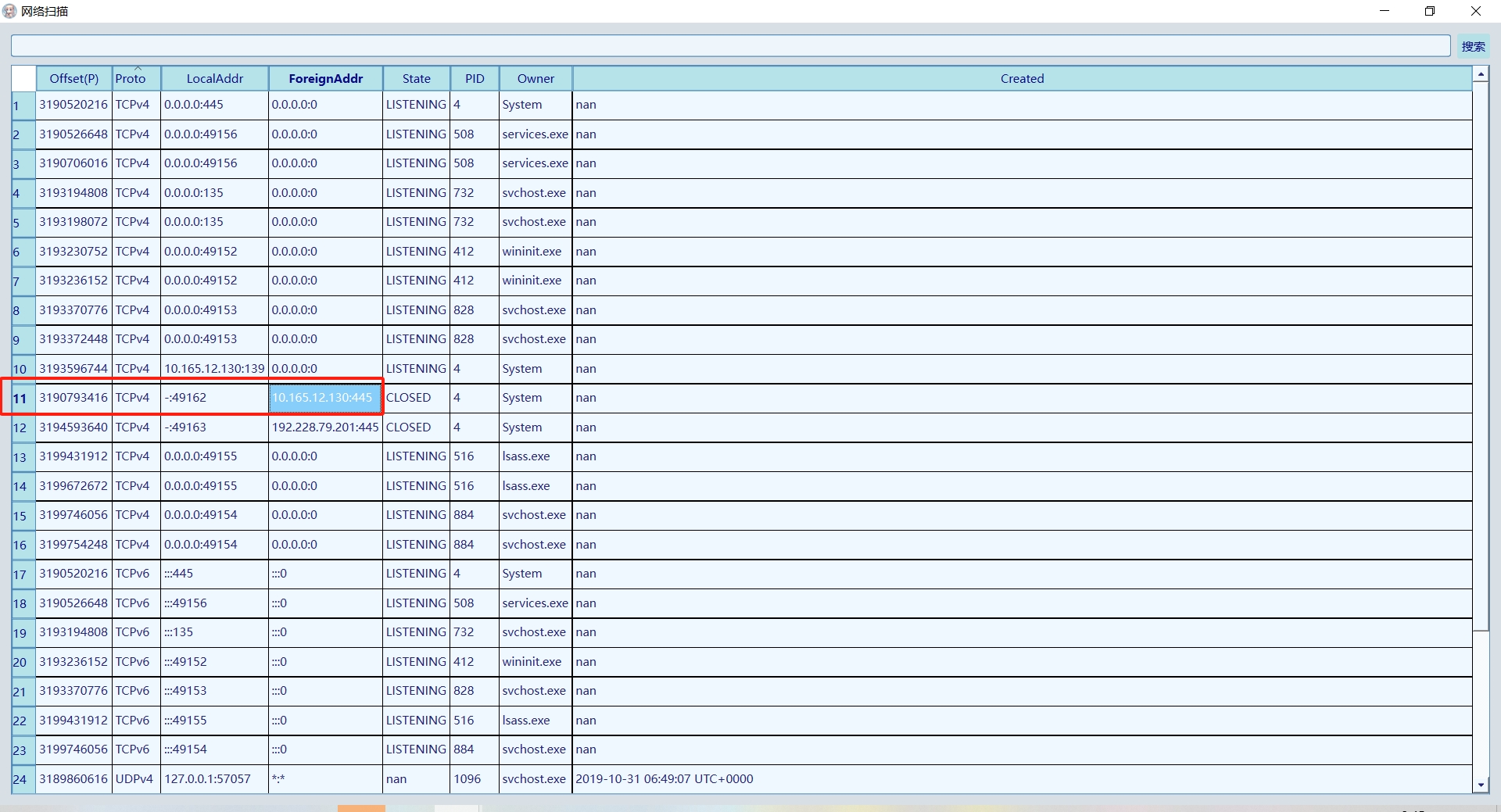Click LISTENING state in row 1
1501x812 pixels.
pyautogui.click(x=417, y=105)
